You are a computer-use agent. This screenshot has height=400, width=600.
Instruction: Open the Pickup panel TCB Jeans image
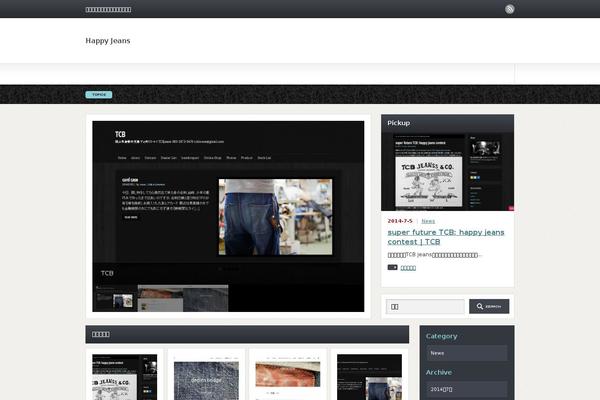click(x=447, y=172)
